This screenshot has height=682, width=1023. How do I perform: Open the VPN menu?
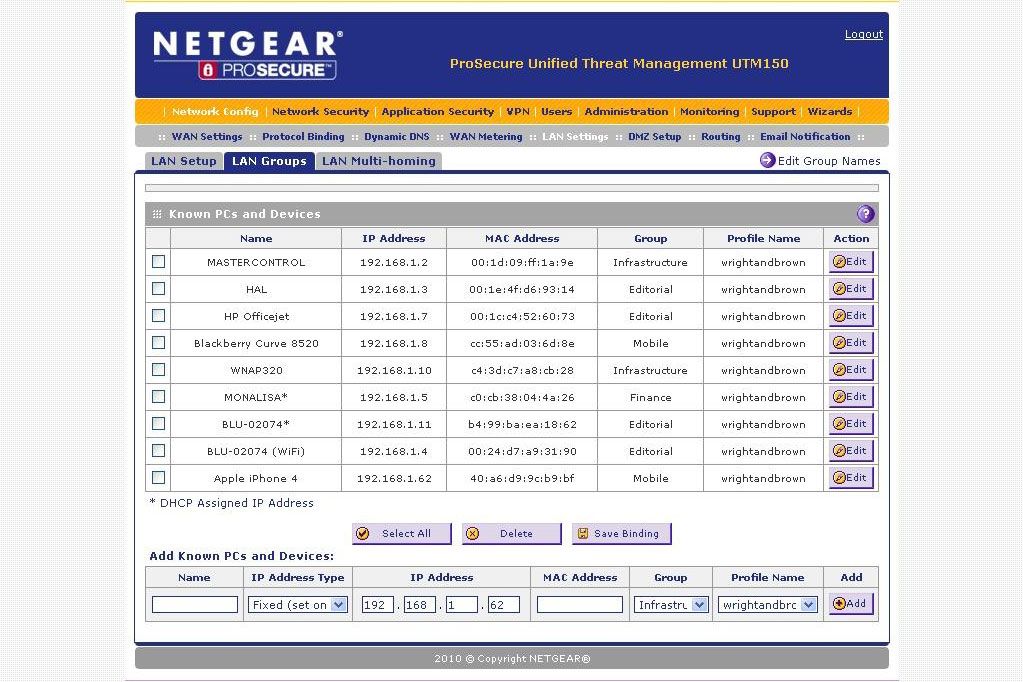tap(518, 112)
